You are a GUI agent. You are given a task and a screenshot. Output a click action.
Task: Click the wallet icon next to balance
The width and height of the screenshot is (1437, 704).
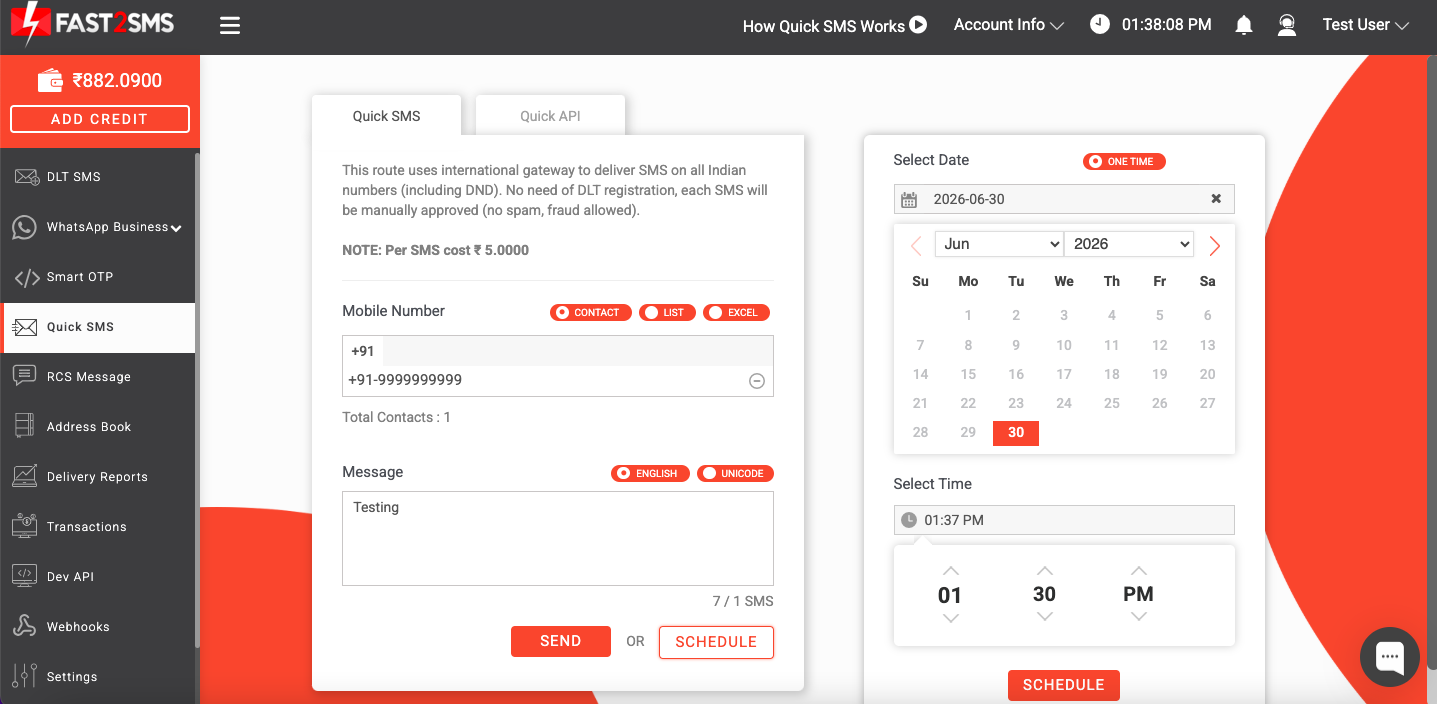pos(51,80)
